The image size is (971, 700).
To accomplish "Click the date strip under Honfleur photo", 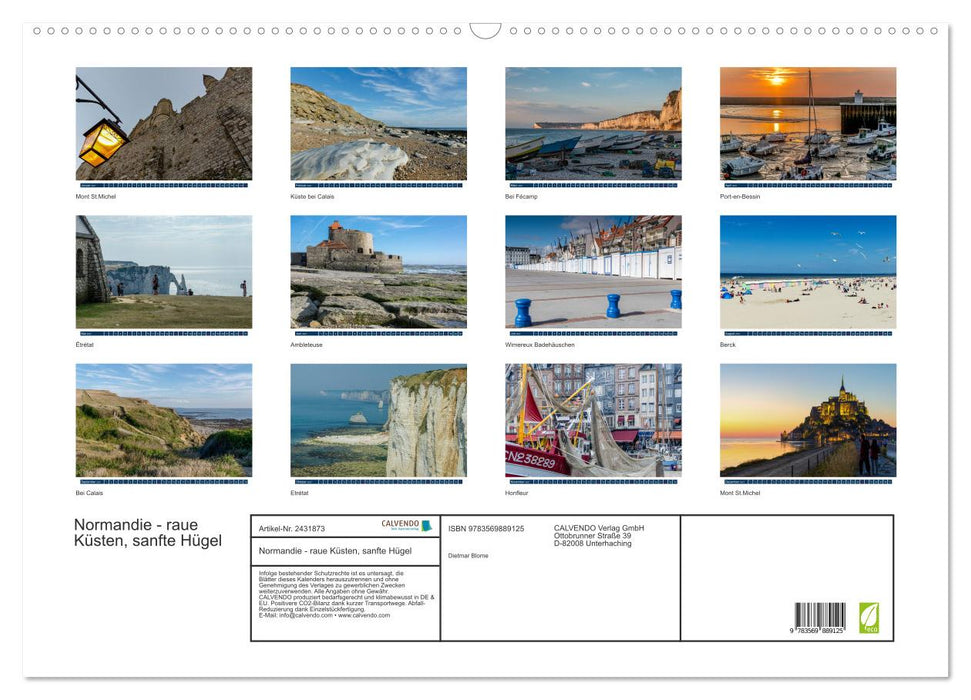I will coord(593,481).
